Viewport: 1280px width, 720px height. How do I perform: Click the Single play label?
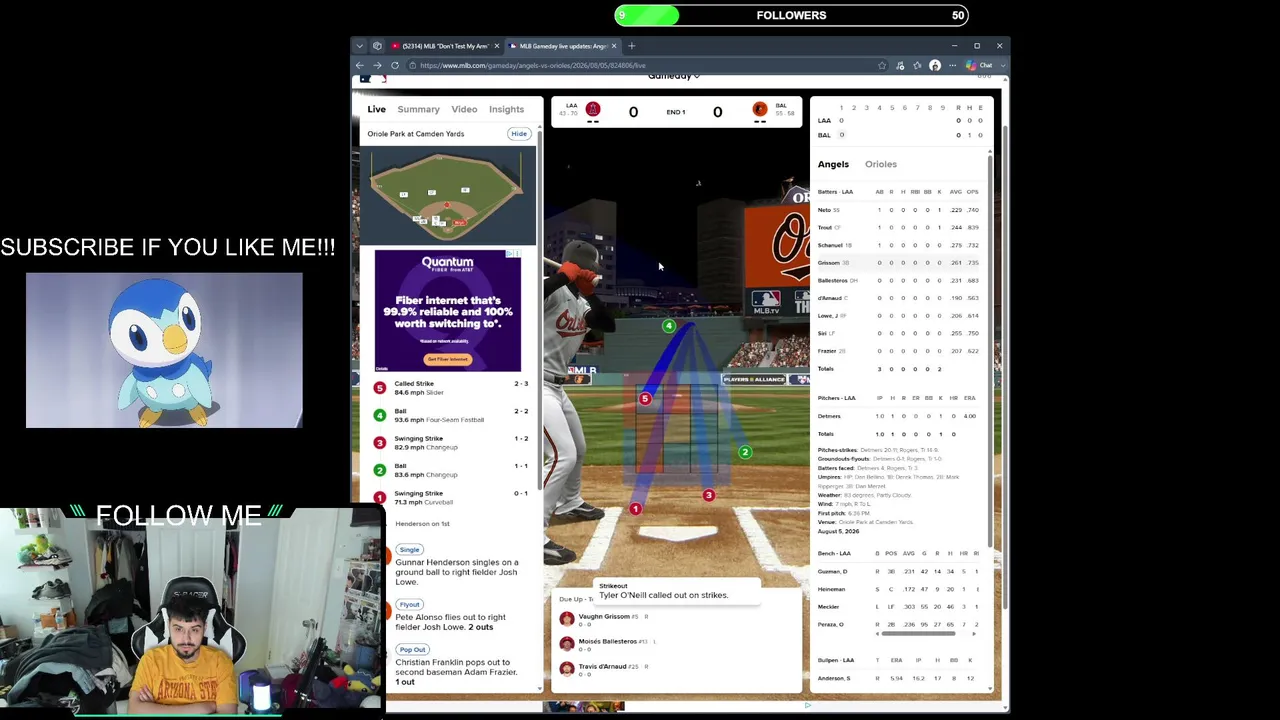click(x=409, y=549)
